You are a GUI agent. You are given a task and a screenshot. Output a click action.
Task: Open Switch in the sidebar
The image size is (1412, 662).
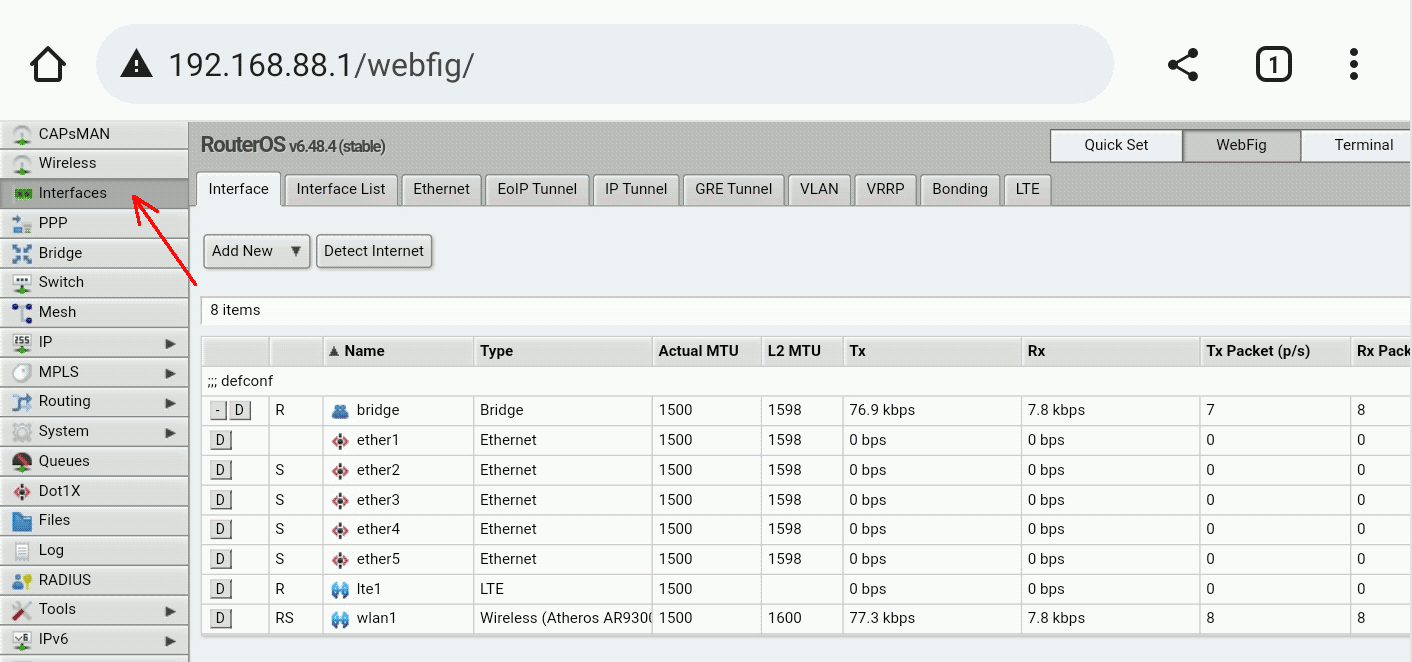click(94, 282)
